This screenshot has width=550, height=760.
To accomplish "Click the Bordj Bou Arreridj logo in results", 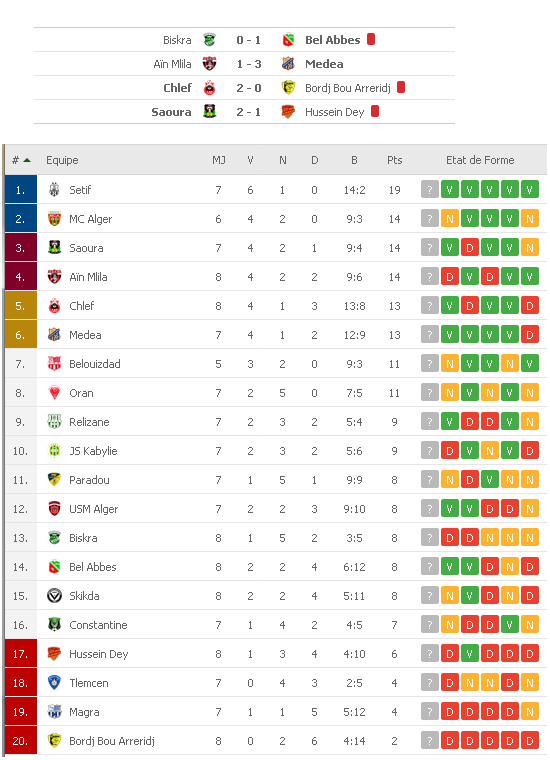I will point(288,88).
